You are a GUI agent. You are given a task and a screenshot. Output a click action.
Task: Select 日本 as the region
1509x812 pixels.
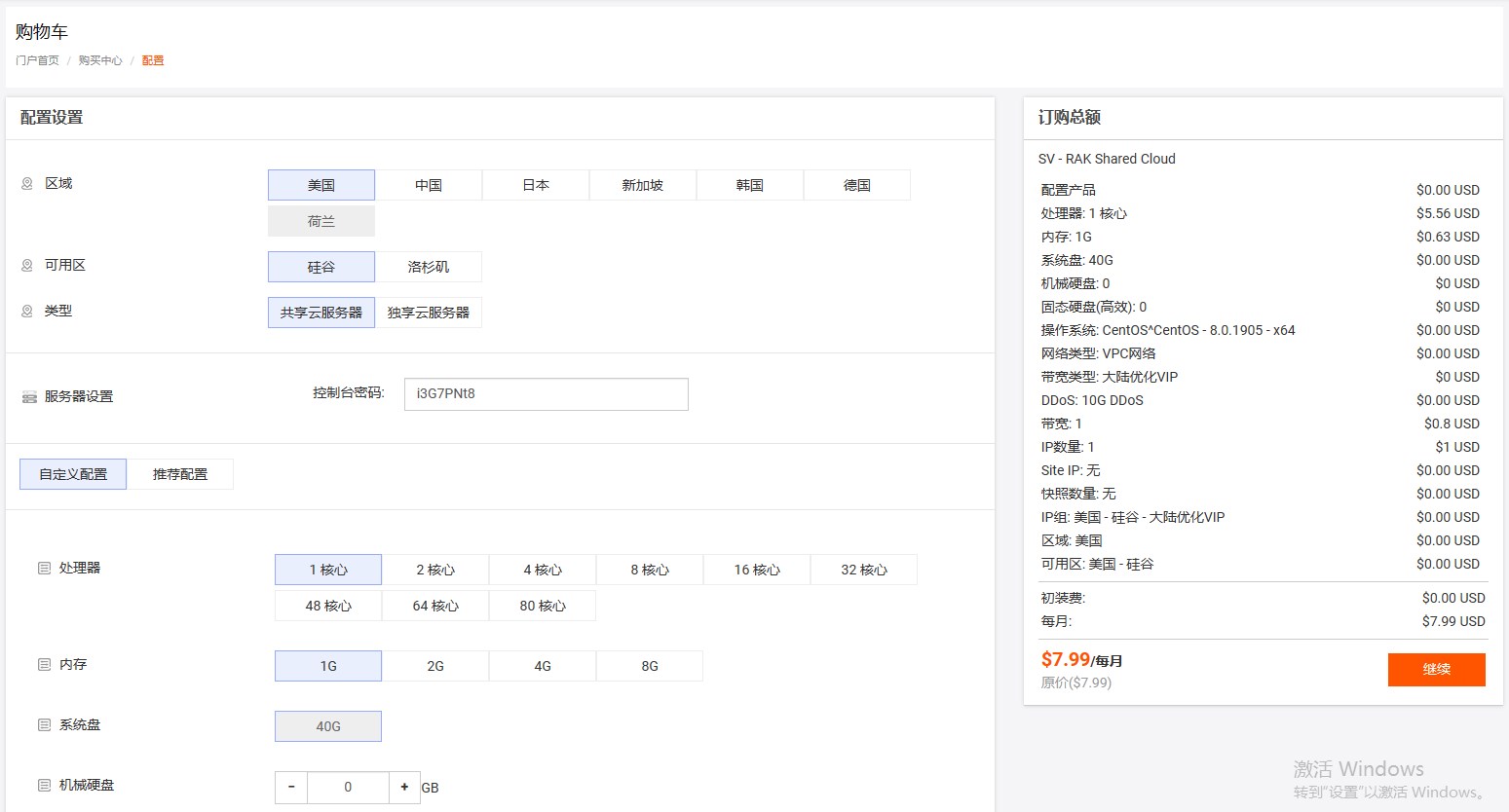[535, 185]
